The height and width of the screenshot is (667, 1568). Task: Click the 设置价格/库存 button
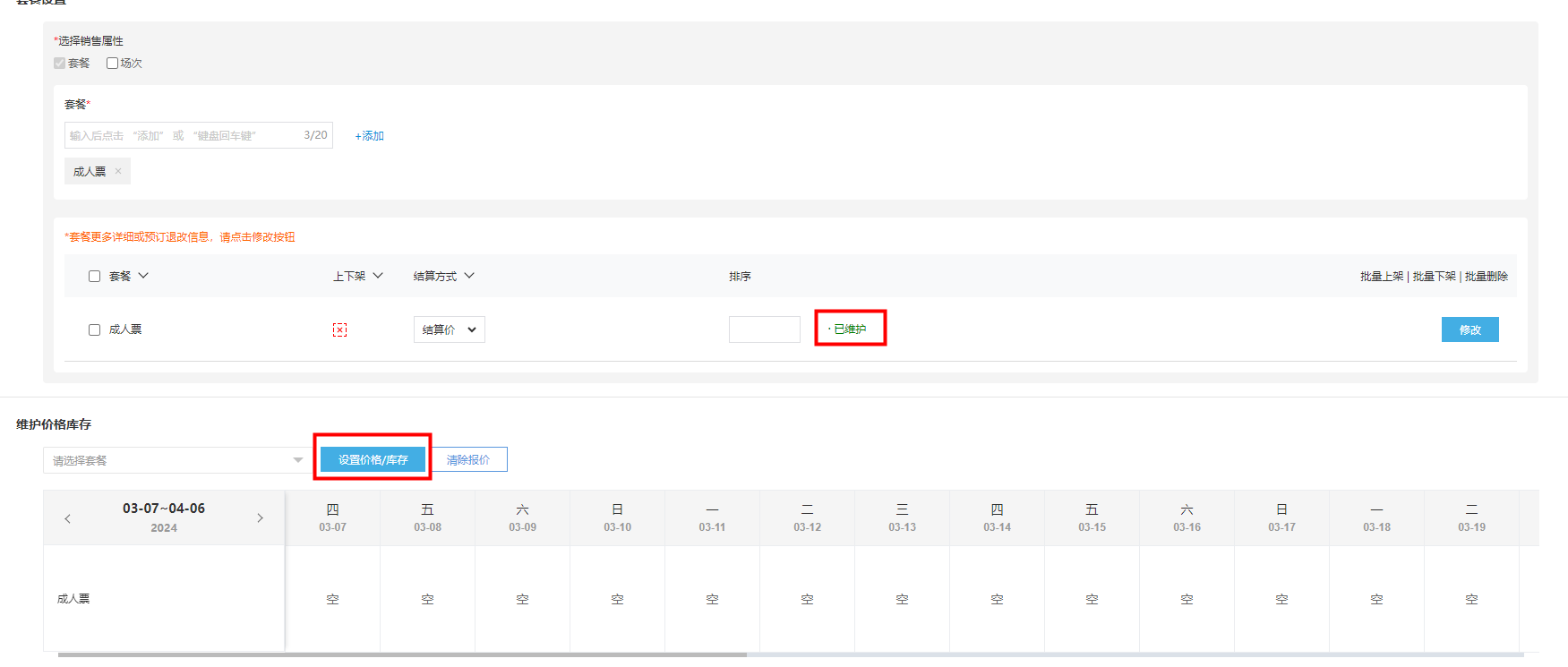point(373,459)
